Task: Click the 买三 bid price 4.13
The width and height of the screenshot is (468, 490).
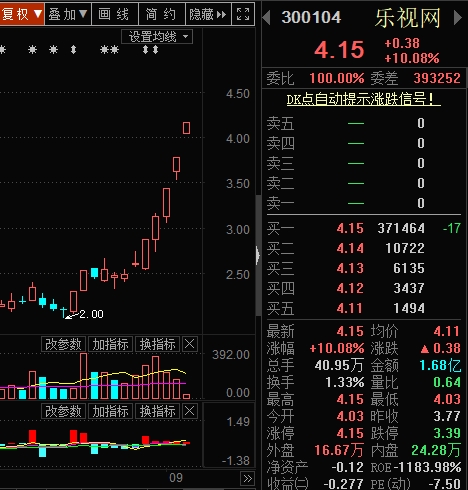Action: [350, 268]
